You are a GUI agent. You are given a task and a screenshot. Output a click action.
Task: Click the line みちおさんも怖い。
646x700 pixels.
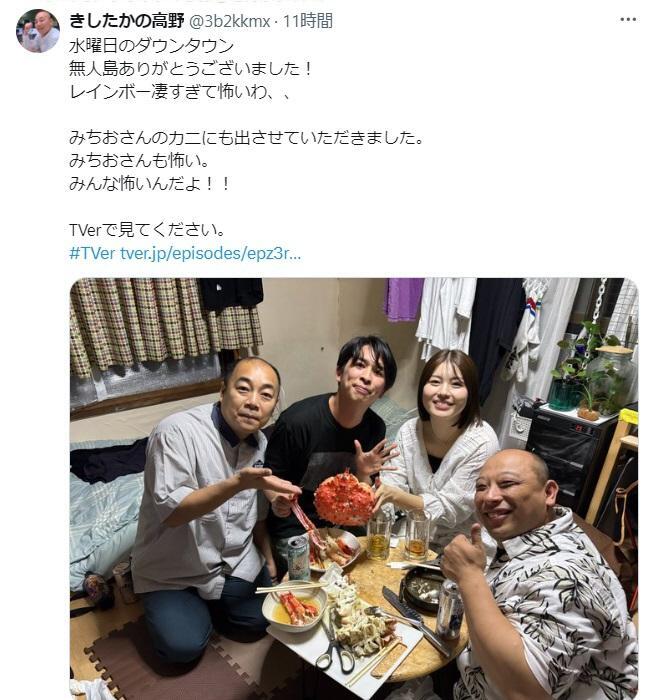coord(139,161)
